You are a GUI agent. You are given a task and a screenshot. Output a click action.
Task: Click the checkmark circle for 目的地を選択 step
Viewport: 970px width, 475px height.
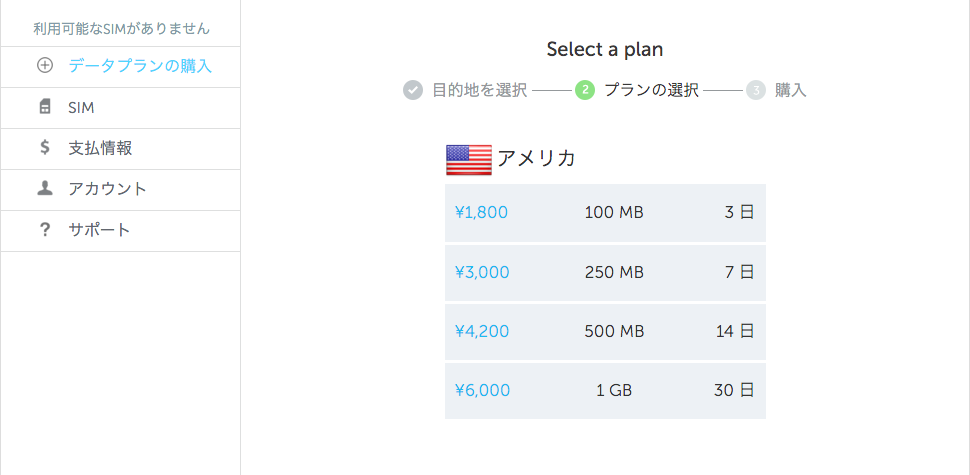tap(413, 90)
